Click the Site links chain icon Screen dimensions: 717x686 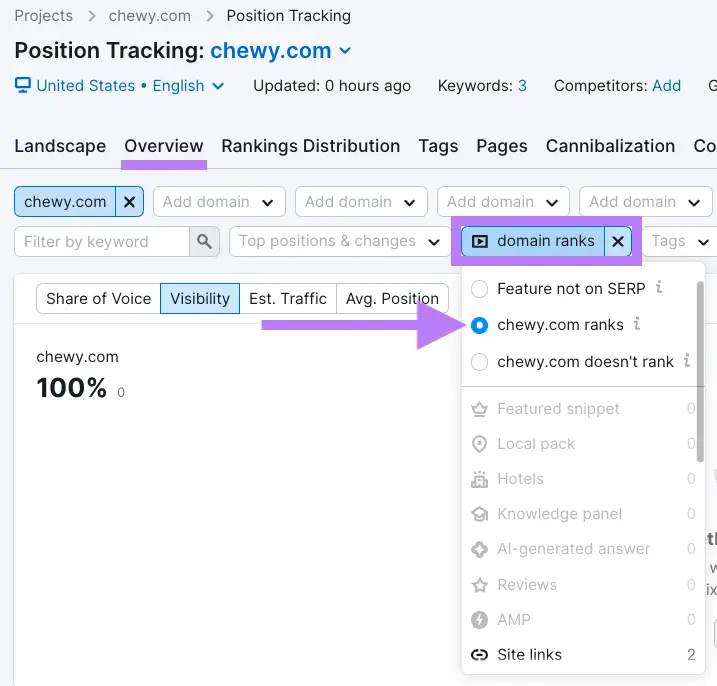pos(479,655)
